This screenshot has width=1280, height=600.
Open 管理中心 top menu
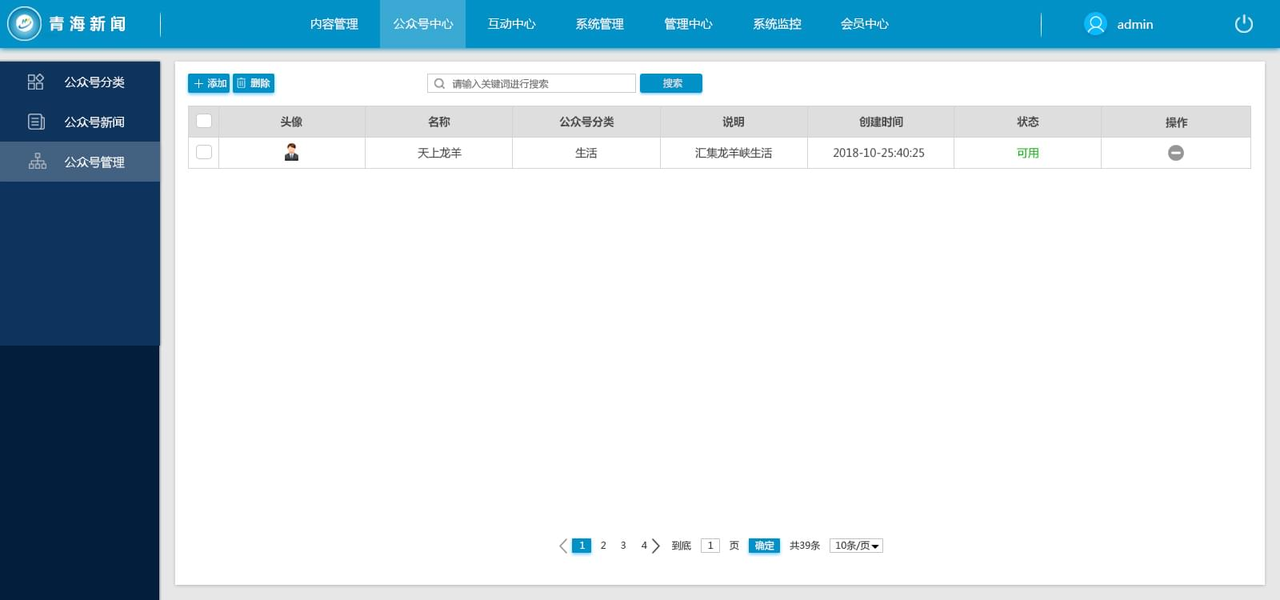[x=689, y=24]
